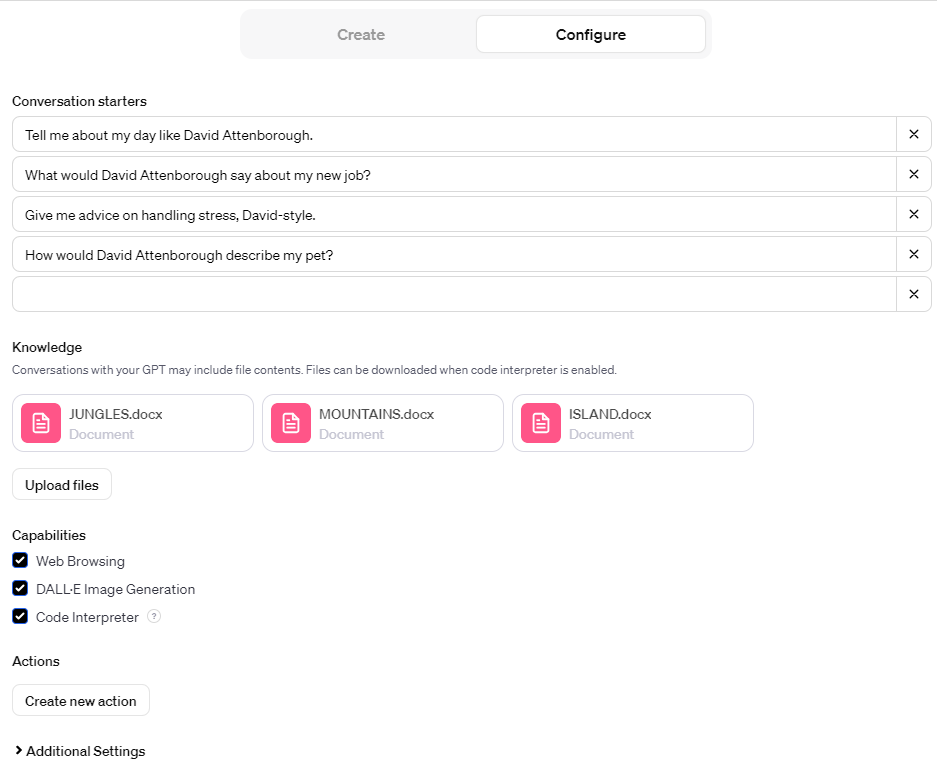Edit the 'What would David Attenborough say' field
Screen dimensions: 937x775
click(454, 174)
